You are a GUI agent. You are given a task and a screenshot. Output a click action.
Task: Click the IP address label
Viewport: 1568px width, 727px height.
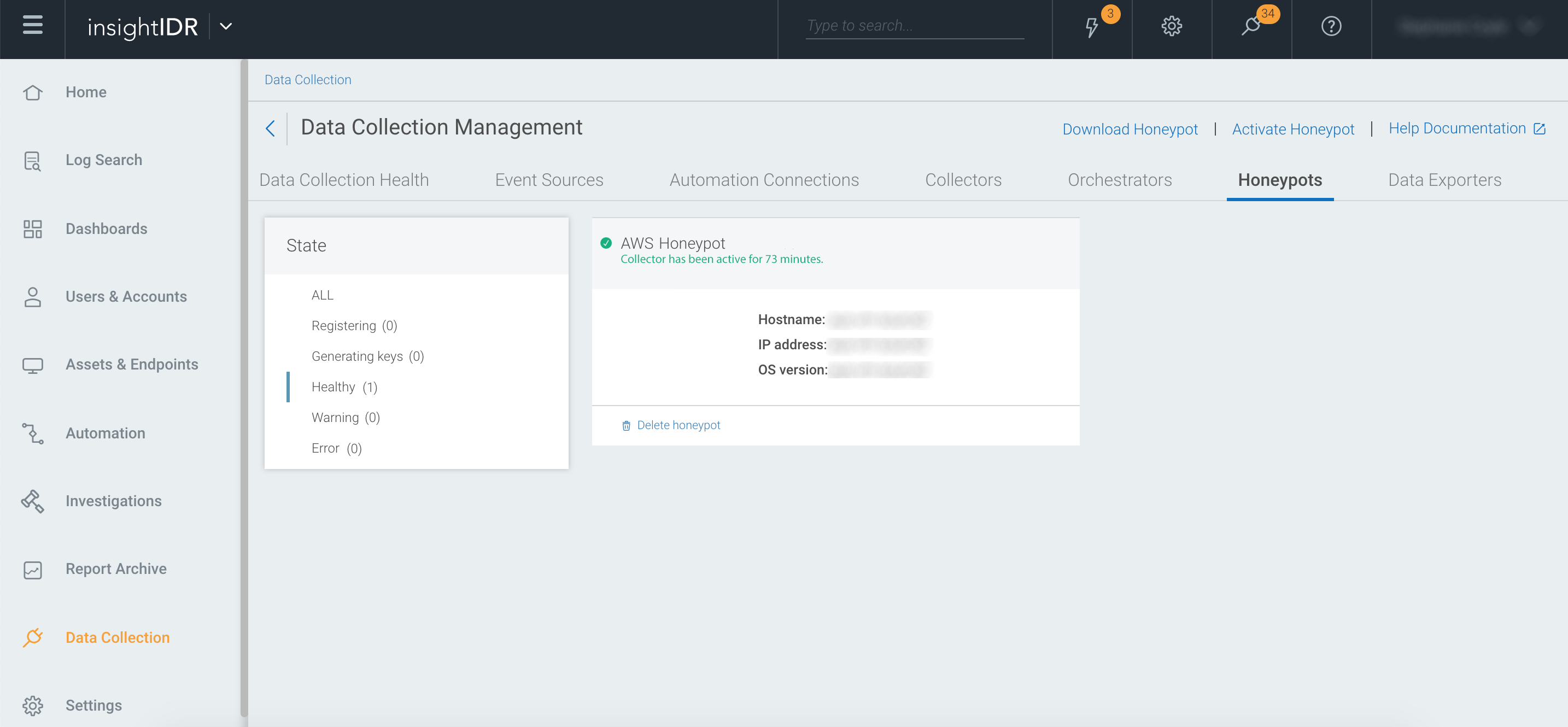pyautogui.click(x=792, y=344)
